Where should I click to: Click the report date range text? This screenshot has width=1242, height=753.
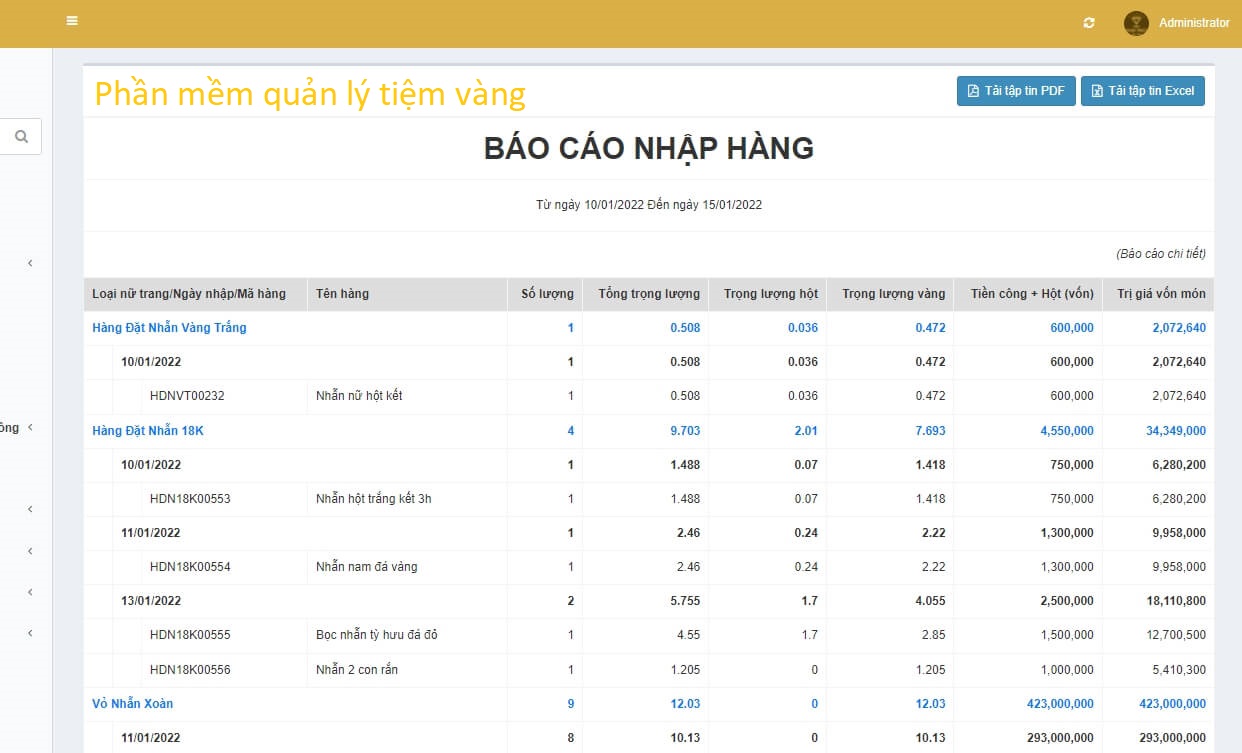coord(649,205)
